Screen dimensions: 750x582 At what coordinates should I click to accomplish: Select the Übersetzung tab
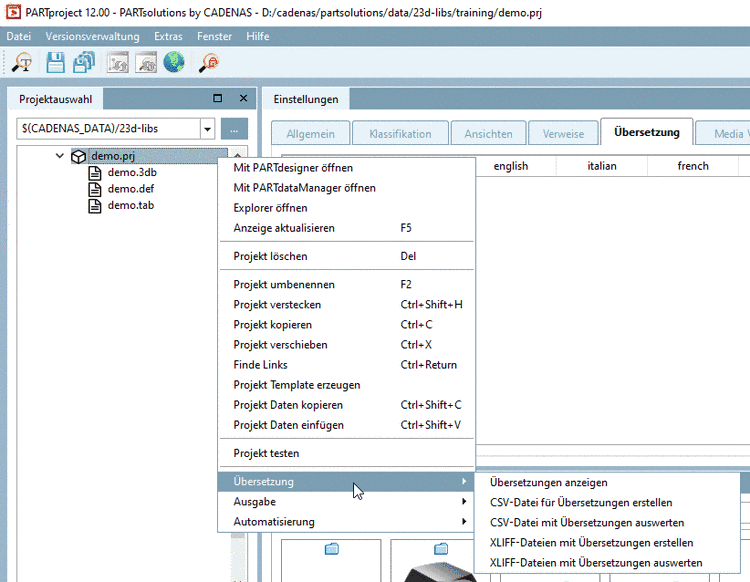[647, 132]
